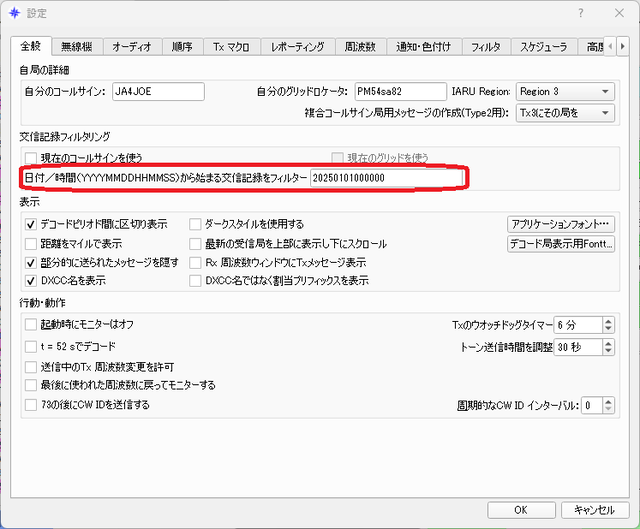640x529 pixels.
Task: Click the up arrow of Txのウオッチドッグタイマー
Action: (x=608, y=322)
